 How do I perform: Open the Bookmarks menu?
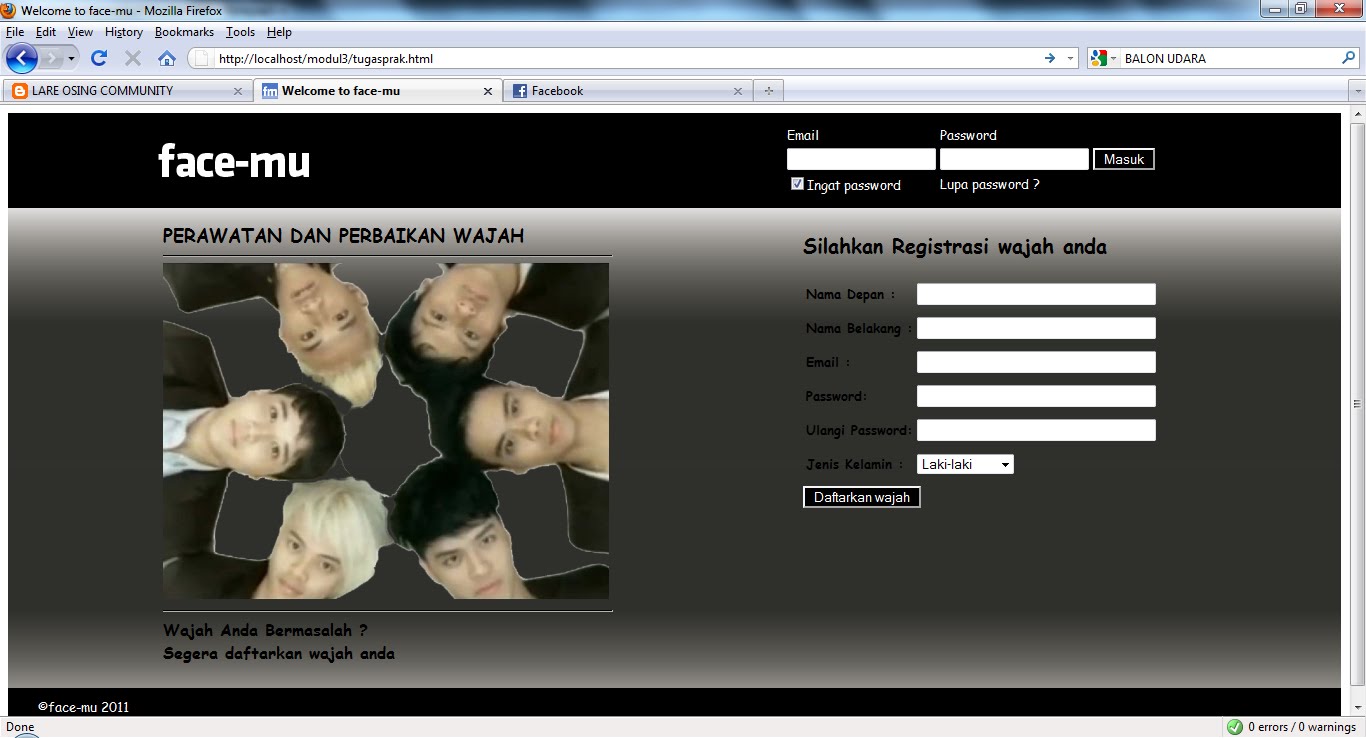point(184,32)
